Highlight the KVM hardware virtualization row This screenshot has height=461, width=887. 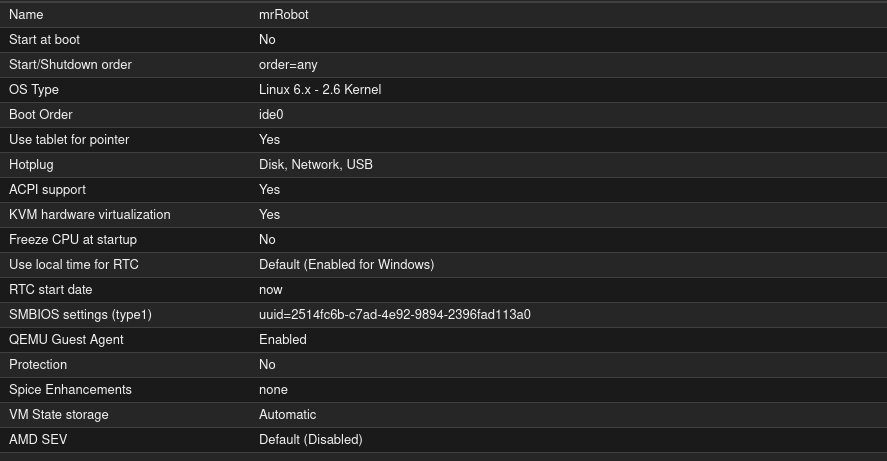tap(89, 215)
